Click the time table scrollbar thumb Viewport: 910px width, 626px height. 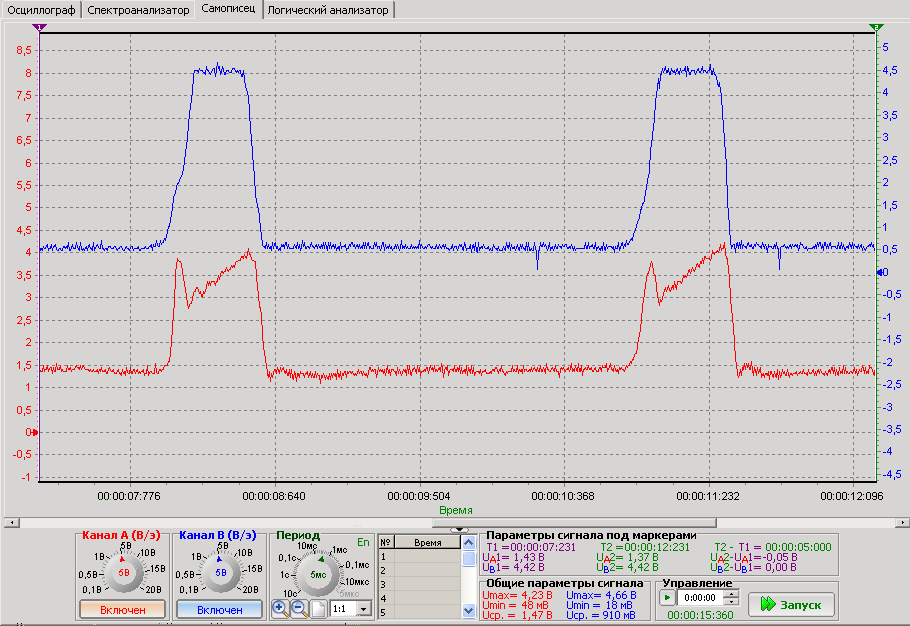coord(468,559)
